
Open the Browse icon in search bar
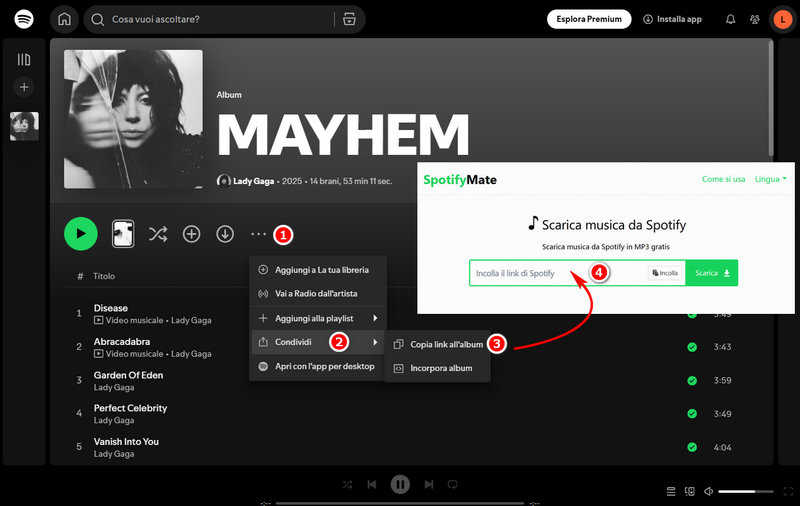349,19
